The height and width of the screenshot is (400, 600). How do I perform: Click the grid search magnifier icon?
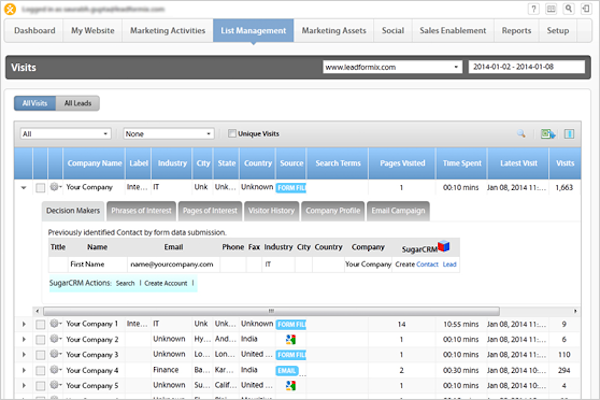[520, 133]
